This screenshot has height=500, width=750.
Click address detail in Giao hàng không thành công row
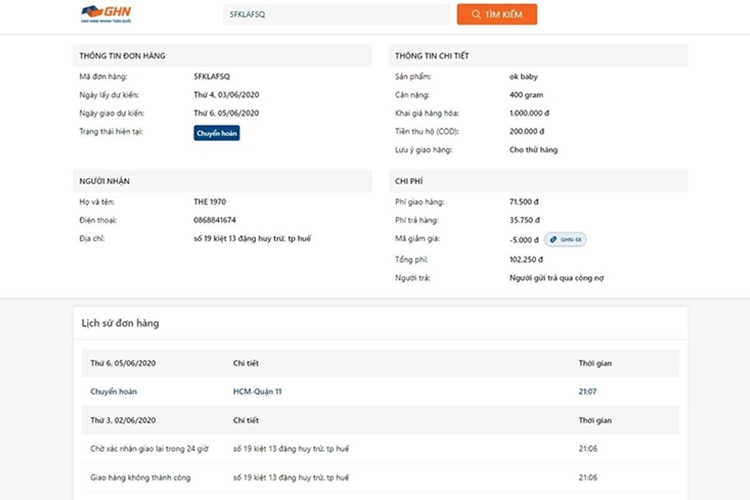(291, 478)
